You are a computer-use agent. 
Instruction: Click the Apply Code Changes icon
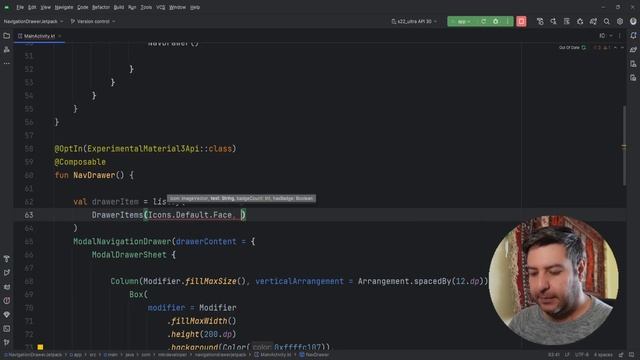click(x=553, y=21)
